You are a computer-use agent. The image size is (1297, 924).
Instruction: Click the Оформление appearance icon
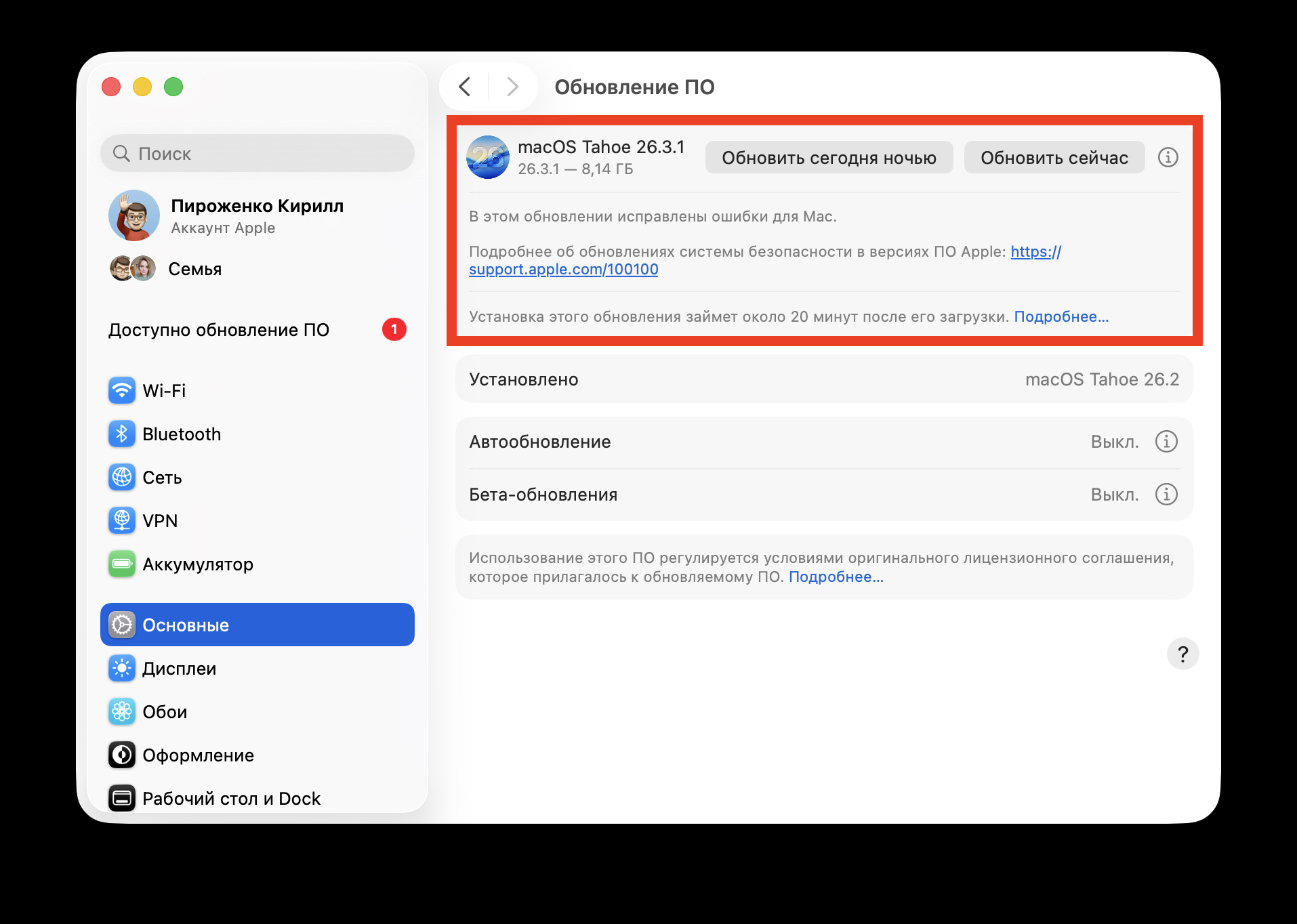pyautogui.click(x=121, y=755)
